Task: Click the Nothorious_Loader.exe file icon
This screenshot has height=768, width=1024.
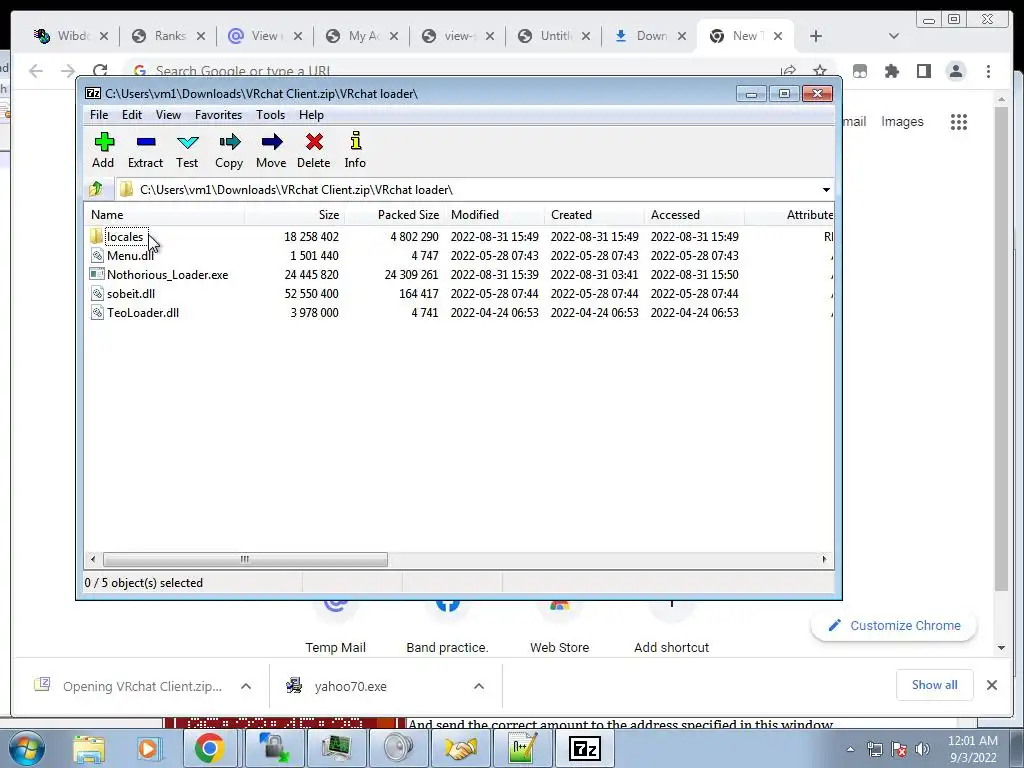Action: (97, 274)
